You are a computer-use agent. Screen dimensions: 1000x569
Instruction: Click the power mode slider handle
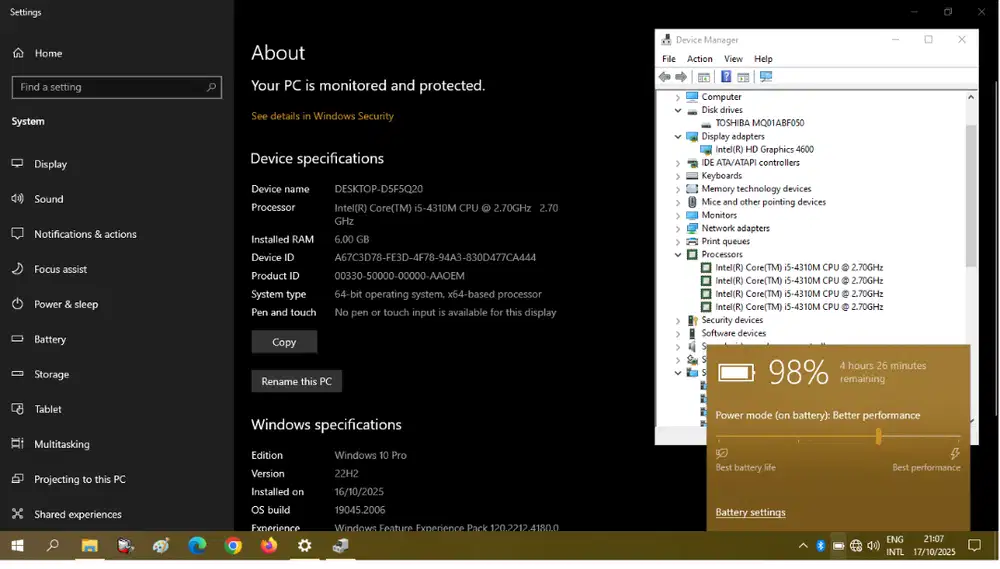[x=878, y=437]
